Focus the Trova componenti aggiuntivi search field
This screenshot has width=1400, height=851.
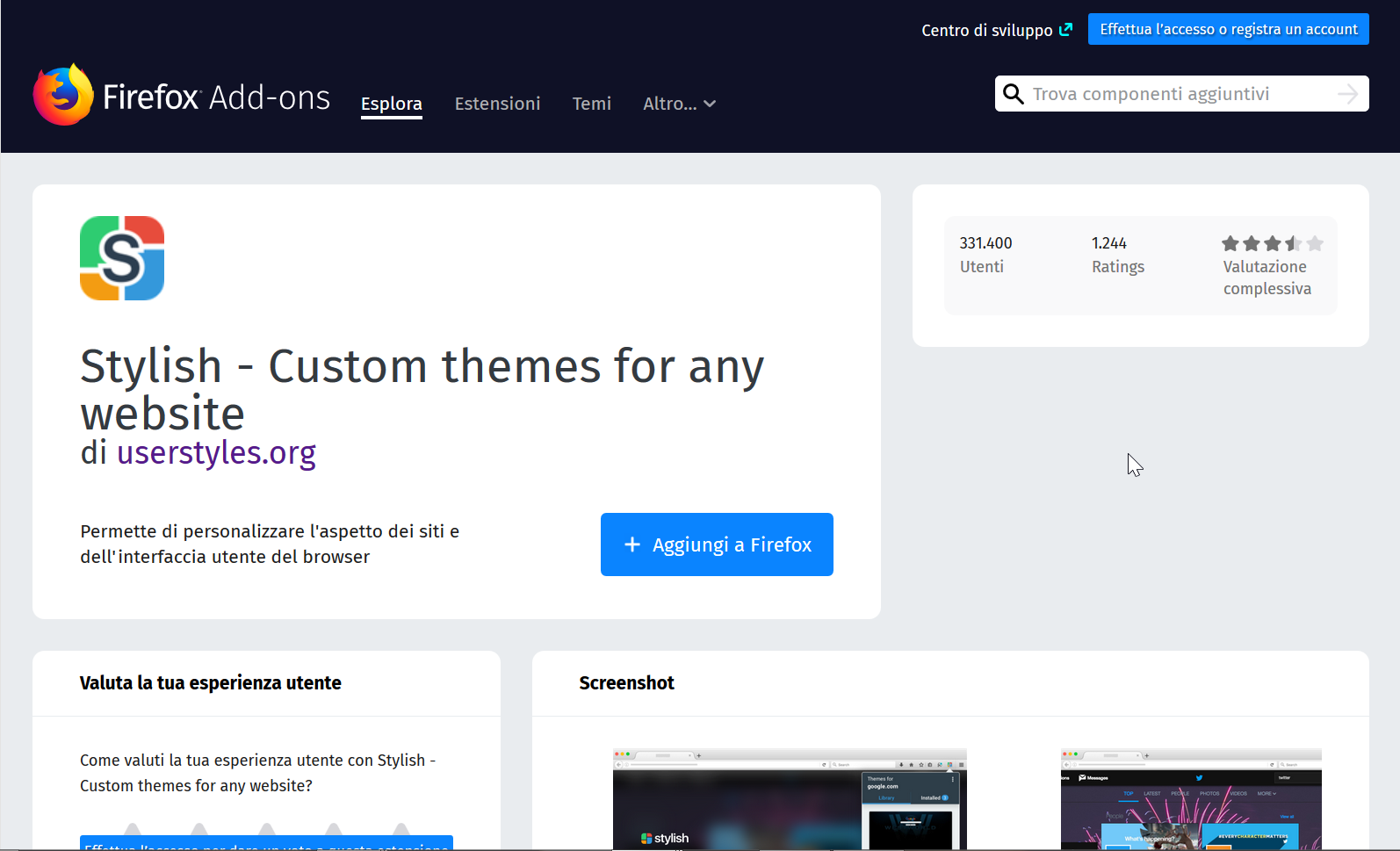click(1180, 94)
